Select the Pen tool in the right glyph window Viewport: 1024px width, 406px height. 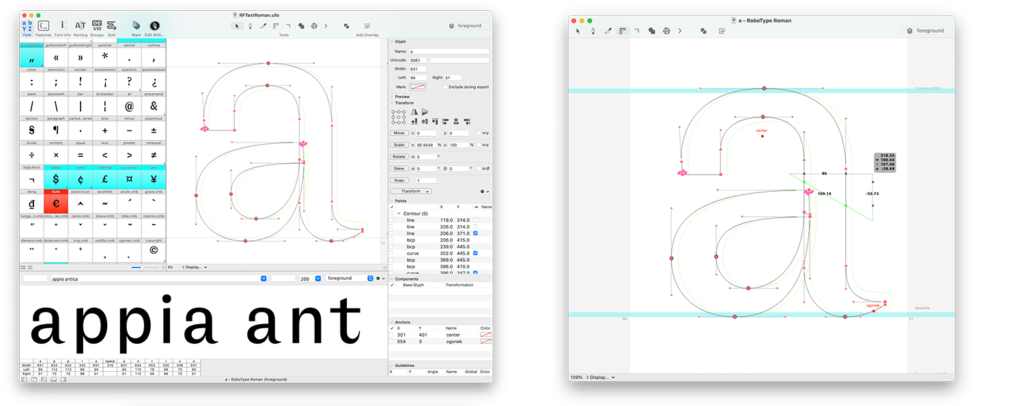(593, 31)
